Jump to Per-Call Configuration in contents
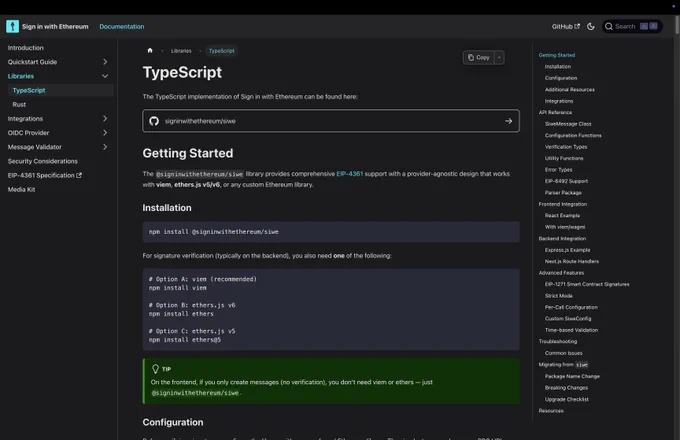The height and width of the screenshot is (440, 680). click(571, 307)
